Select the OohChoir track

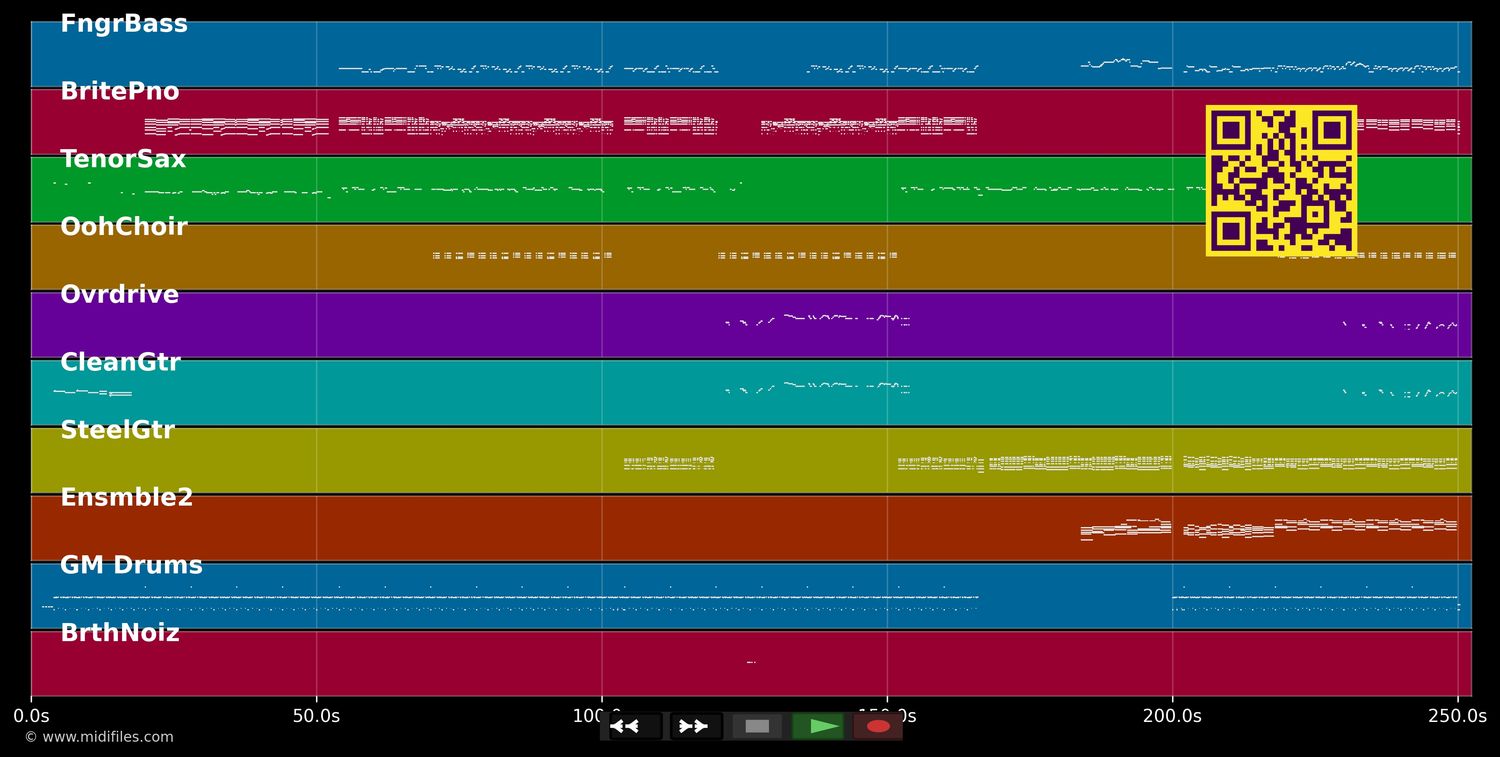point(123,226)
